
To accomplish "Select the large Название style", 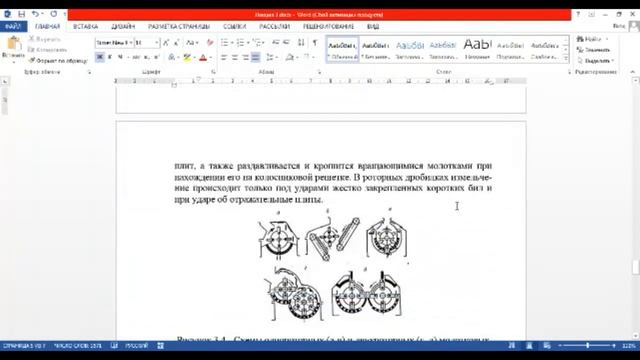I will pyautogui.click(x=477, y=50).
